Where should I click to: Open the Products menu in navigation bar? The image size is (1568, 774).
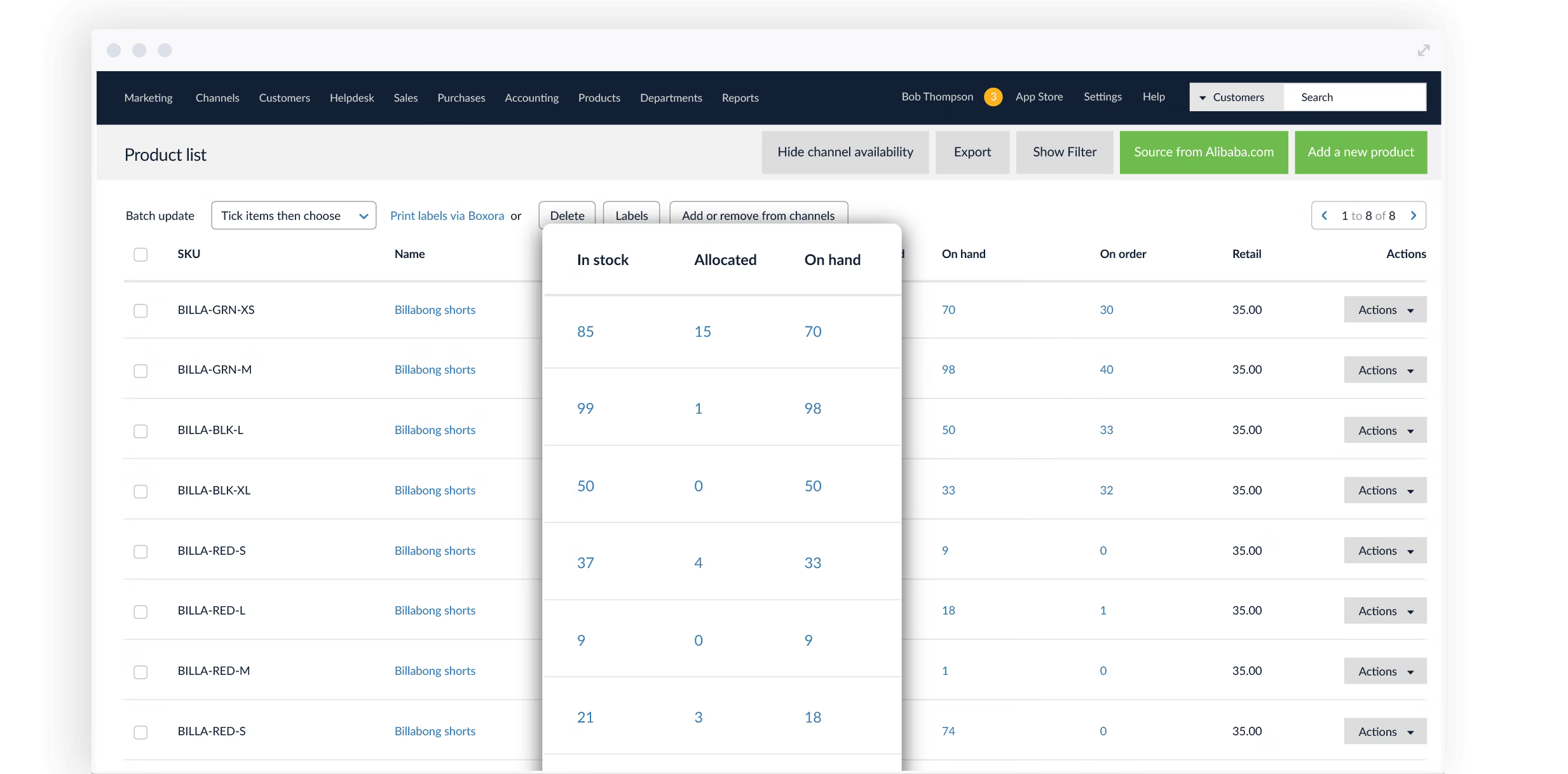point(599,98)
